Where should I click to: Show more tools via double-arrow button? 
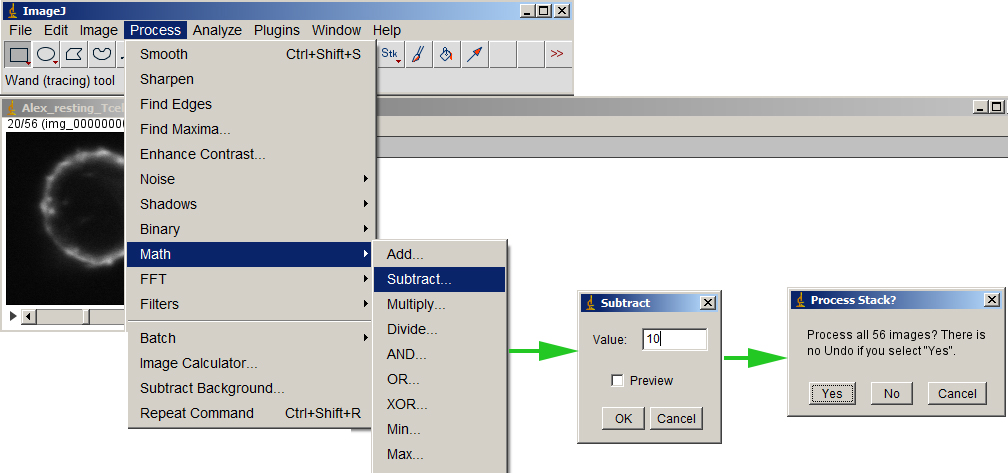point(557,54)
